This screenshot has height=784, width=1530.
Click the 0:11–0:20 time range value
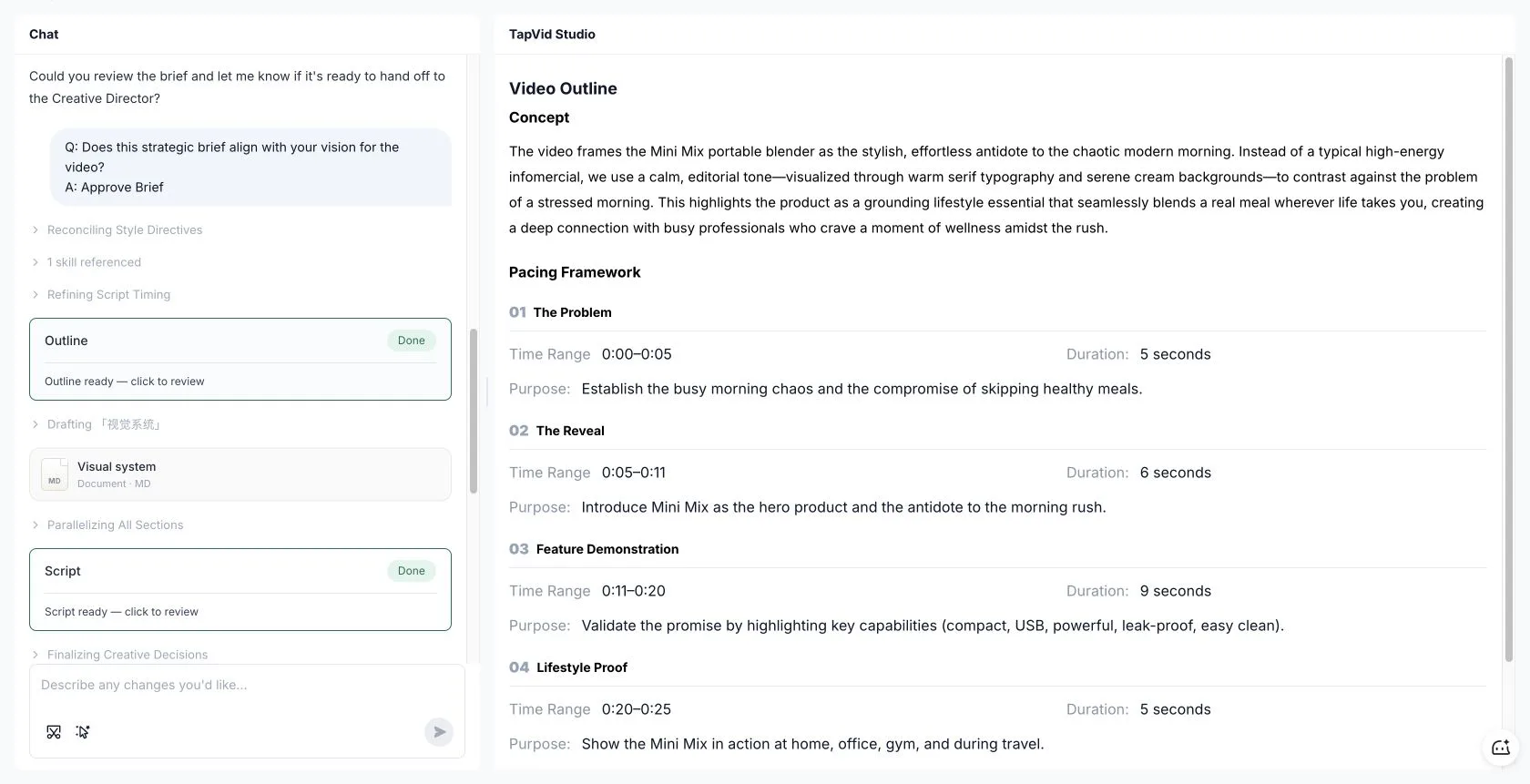click(634, 591)
